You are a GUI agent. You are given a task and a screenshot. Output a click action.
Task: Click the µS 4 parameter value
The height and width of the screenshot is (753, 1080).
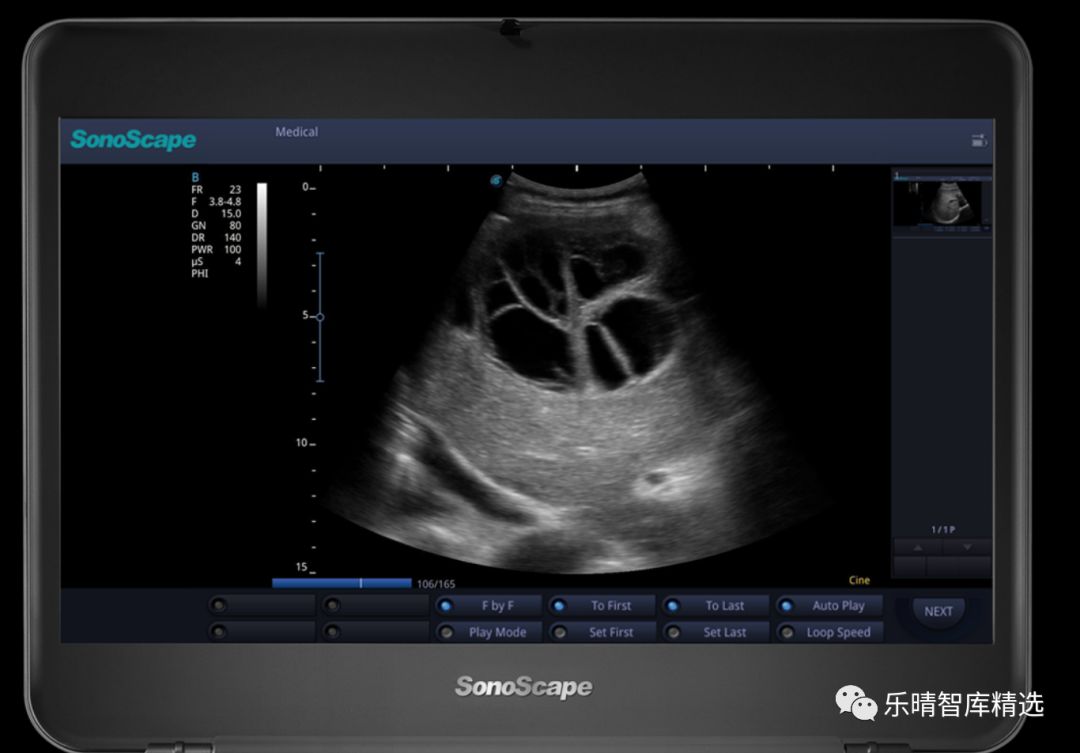(216, 262)
